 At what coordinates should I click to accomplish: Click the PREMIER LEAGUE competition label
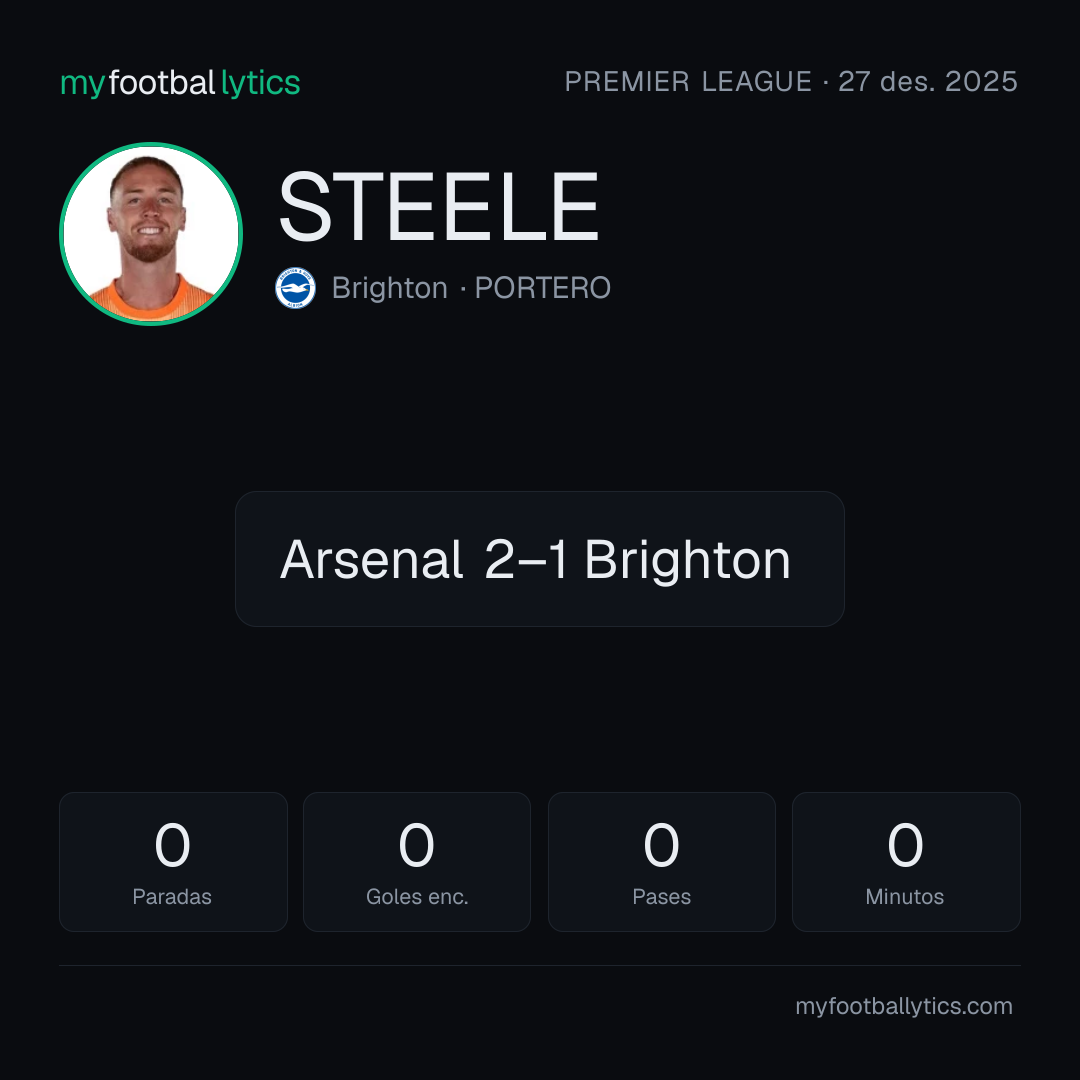(x=688, y=81)
